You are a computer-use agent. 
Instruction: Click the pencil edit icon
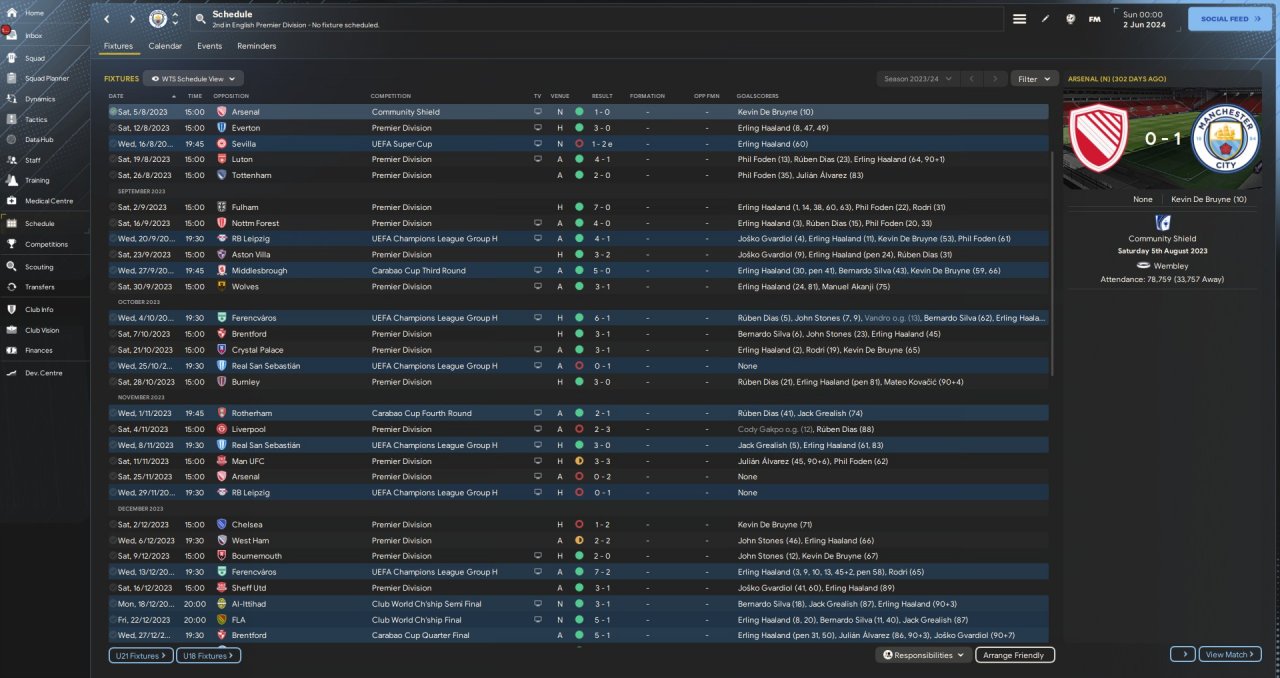tap(1045, 19)
